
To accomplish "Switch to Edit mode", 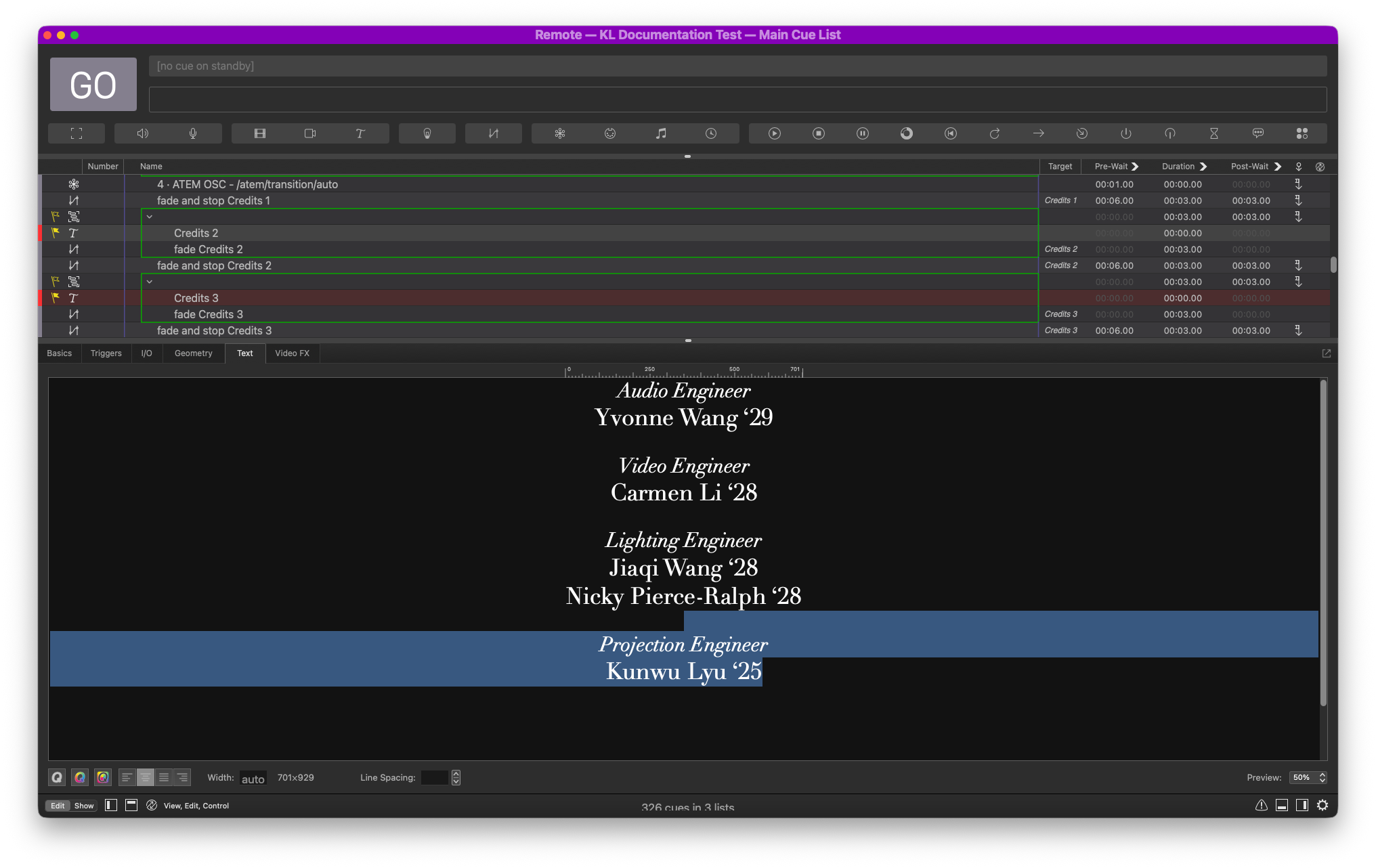I will 58,806.
